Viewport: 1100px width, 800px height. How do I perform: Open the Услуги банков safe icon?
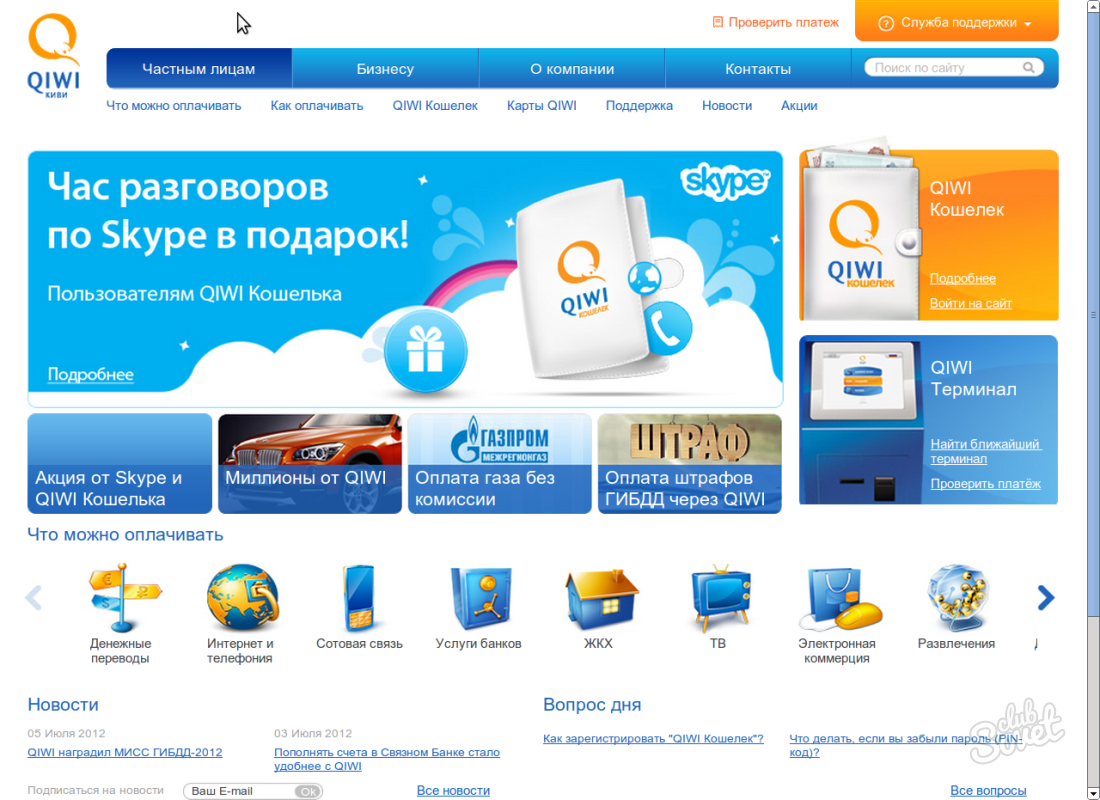479,596
